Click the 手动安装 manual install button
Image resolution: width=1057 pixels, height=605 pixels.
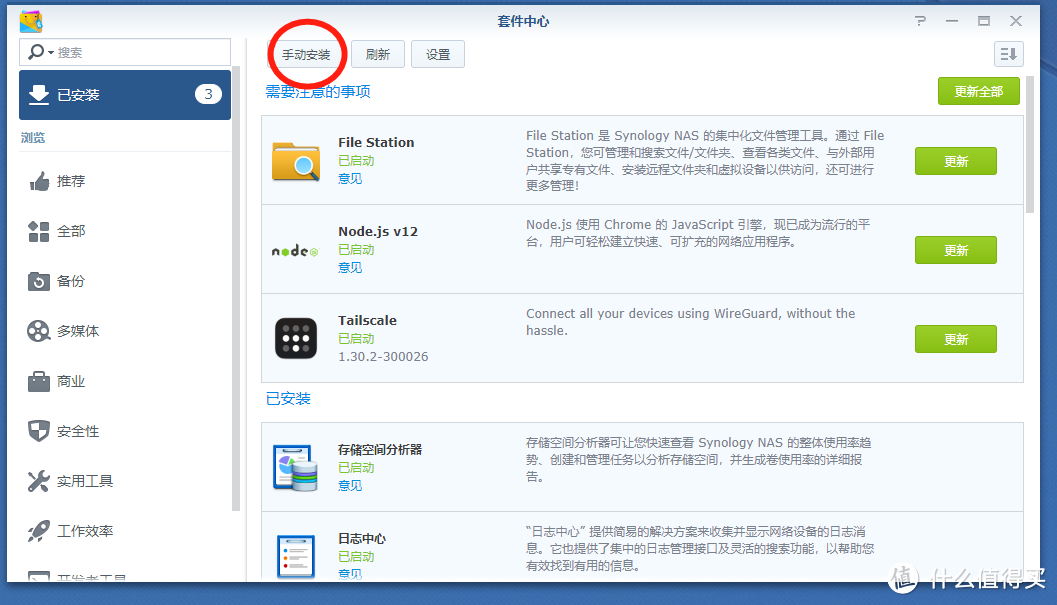(x=306, y=55)
